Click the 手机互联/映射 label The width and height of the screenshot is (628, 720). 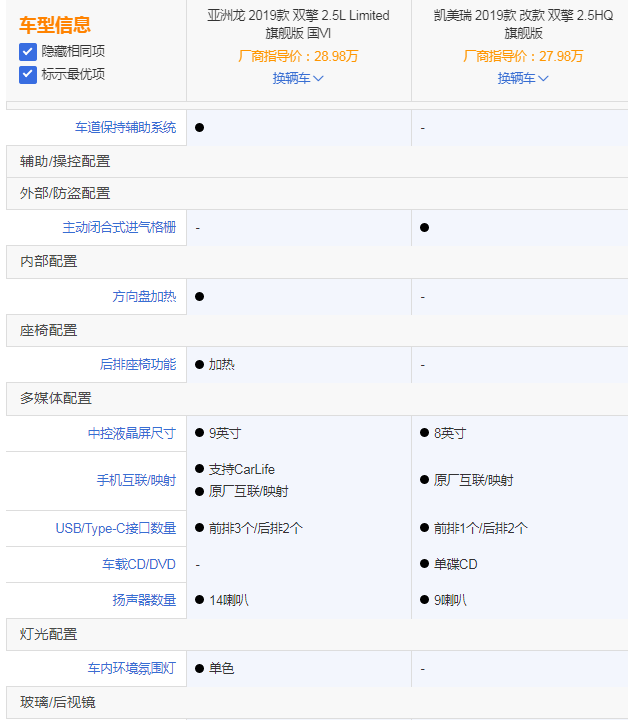136,481
